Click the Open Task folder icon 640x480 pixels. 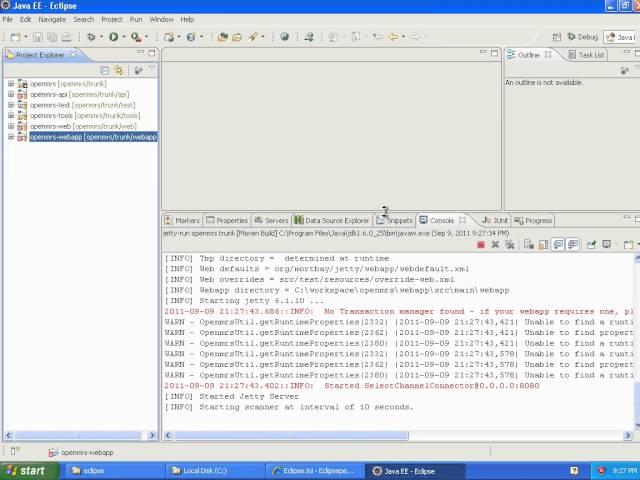point(237,37)
